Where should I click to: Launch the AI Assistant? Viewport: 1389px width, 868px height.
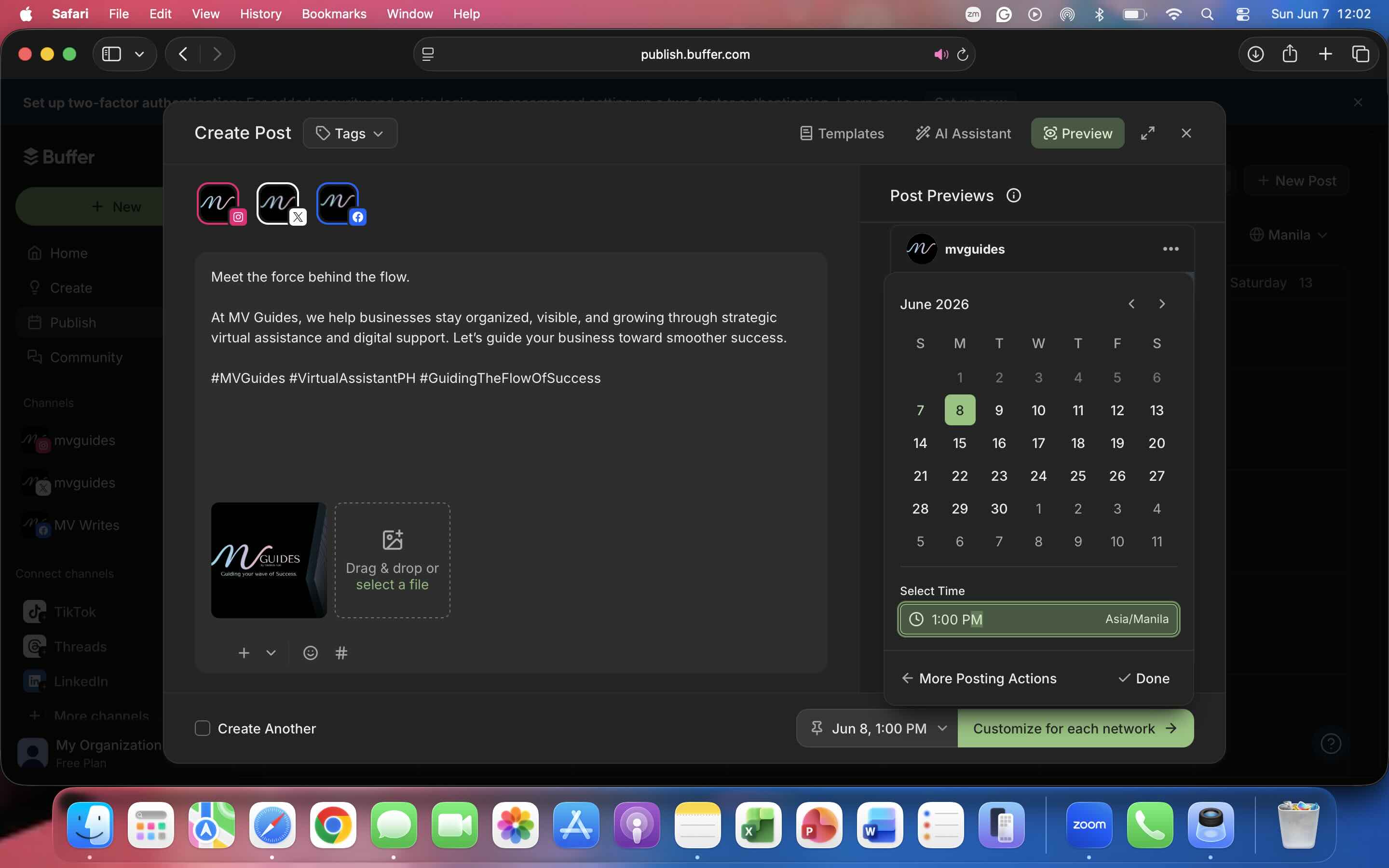(963, 133)
